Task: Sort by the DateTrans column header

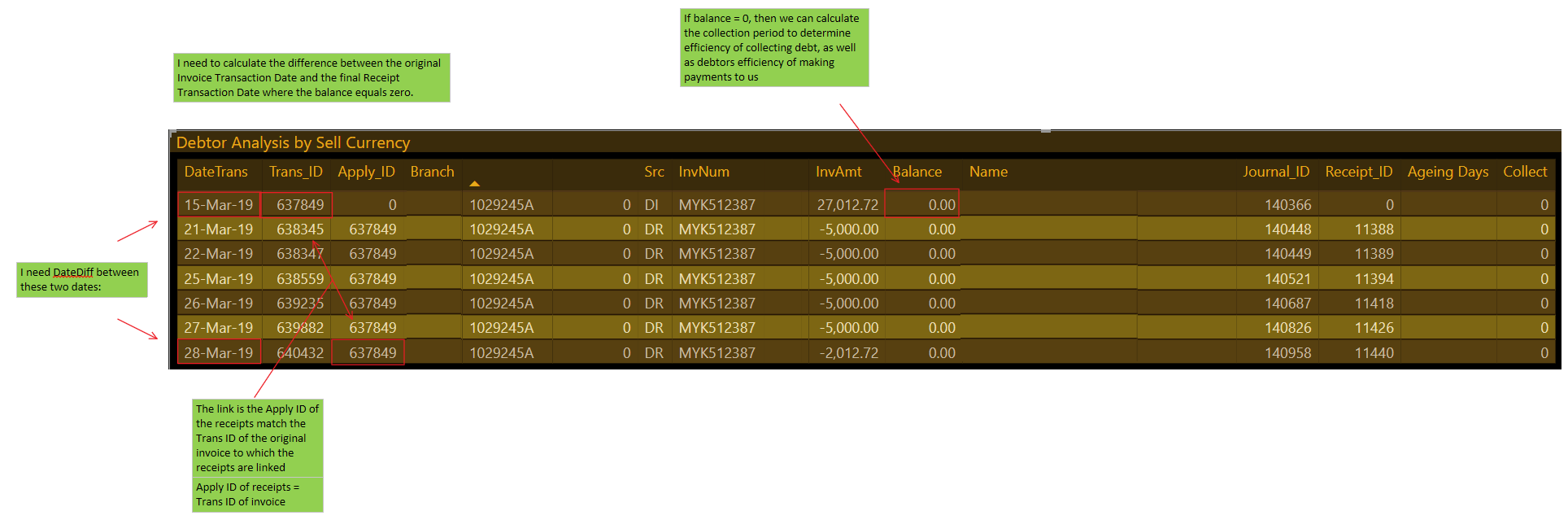Action: point(216,172)
